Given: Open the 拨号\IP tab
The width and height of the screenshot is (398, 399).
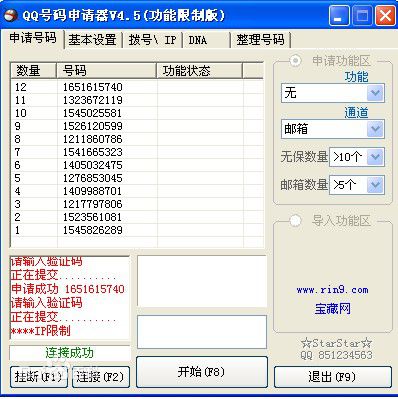Looking at the screenshot, I should pyautogui.click(x=152, y=40).
